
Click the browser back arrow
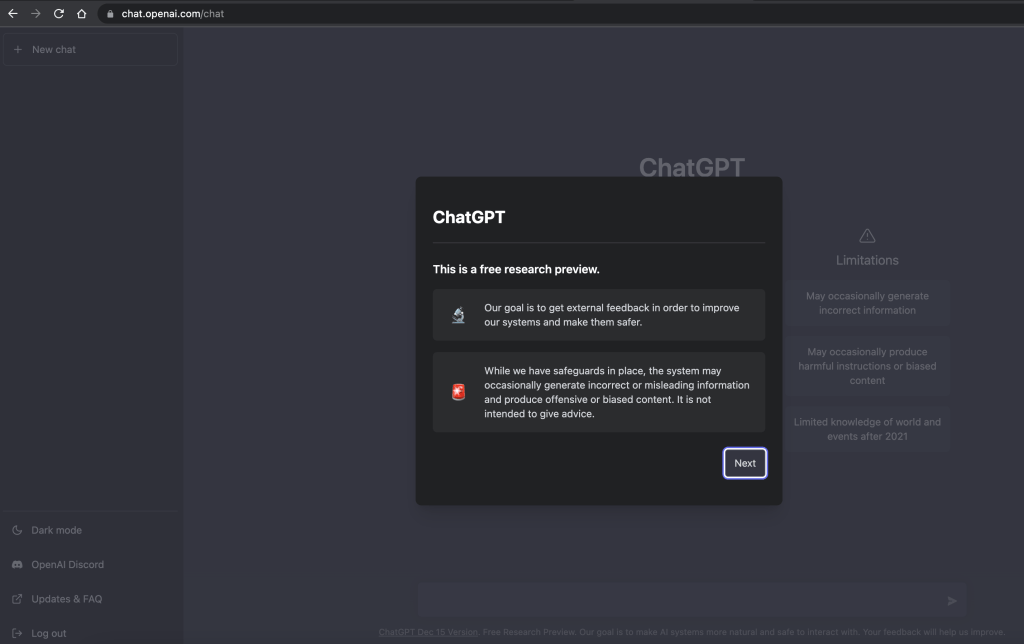pos(13,14)
